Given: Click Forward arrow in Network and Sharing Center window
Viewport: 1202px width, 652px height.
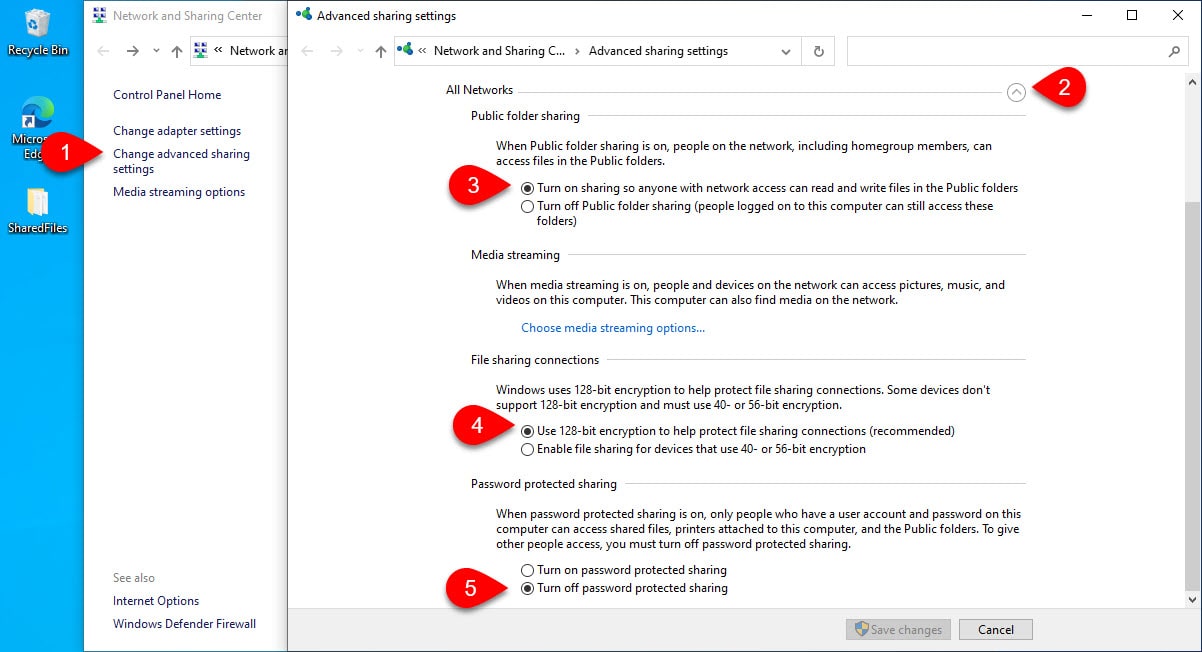Looking at the screenshot, I should tap(132, 51).
